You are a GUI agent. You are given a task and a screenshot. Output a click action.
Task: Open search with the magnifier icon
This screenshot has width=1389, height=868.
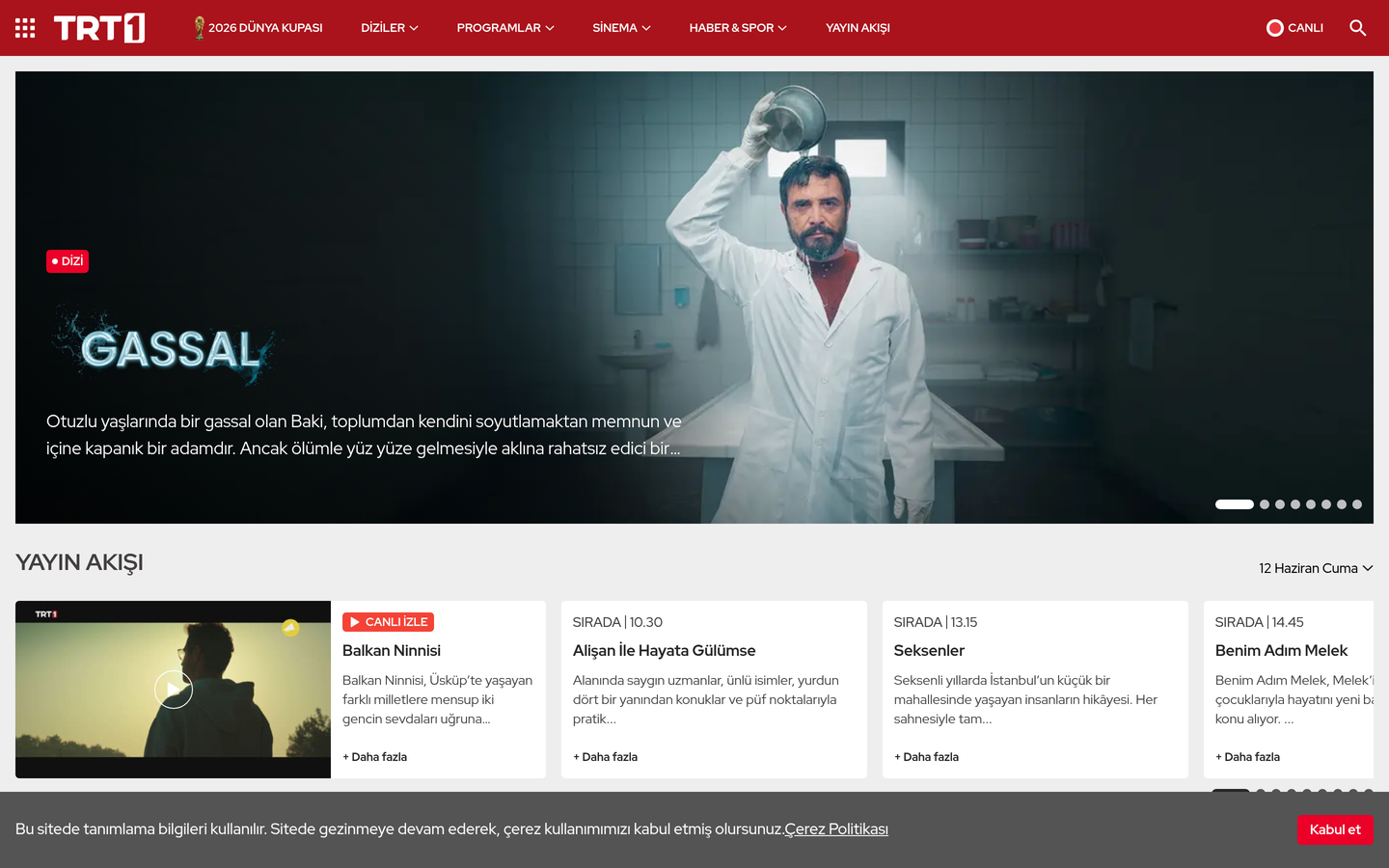(x=1357, y=28)
